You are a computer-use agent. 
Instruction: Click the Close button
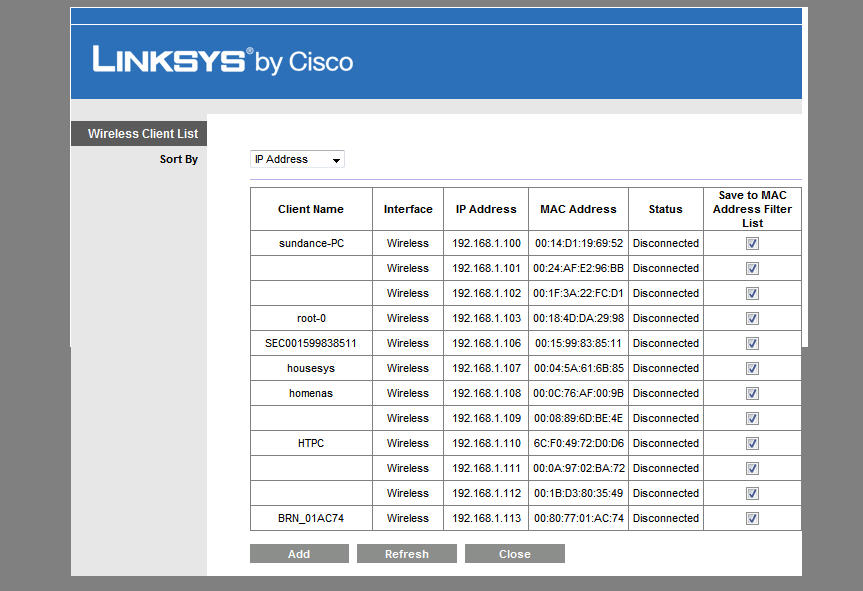pos(515,554)
